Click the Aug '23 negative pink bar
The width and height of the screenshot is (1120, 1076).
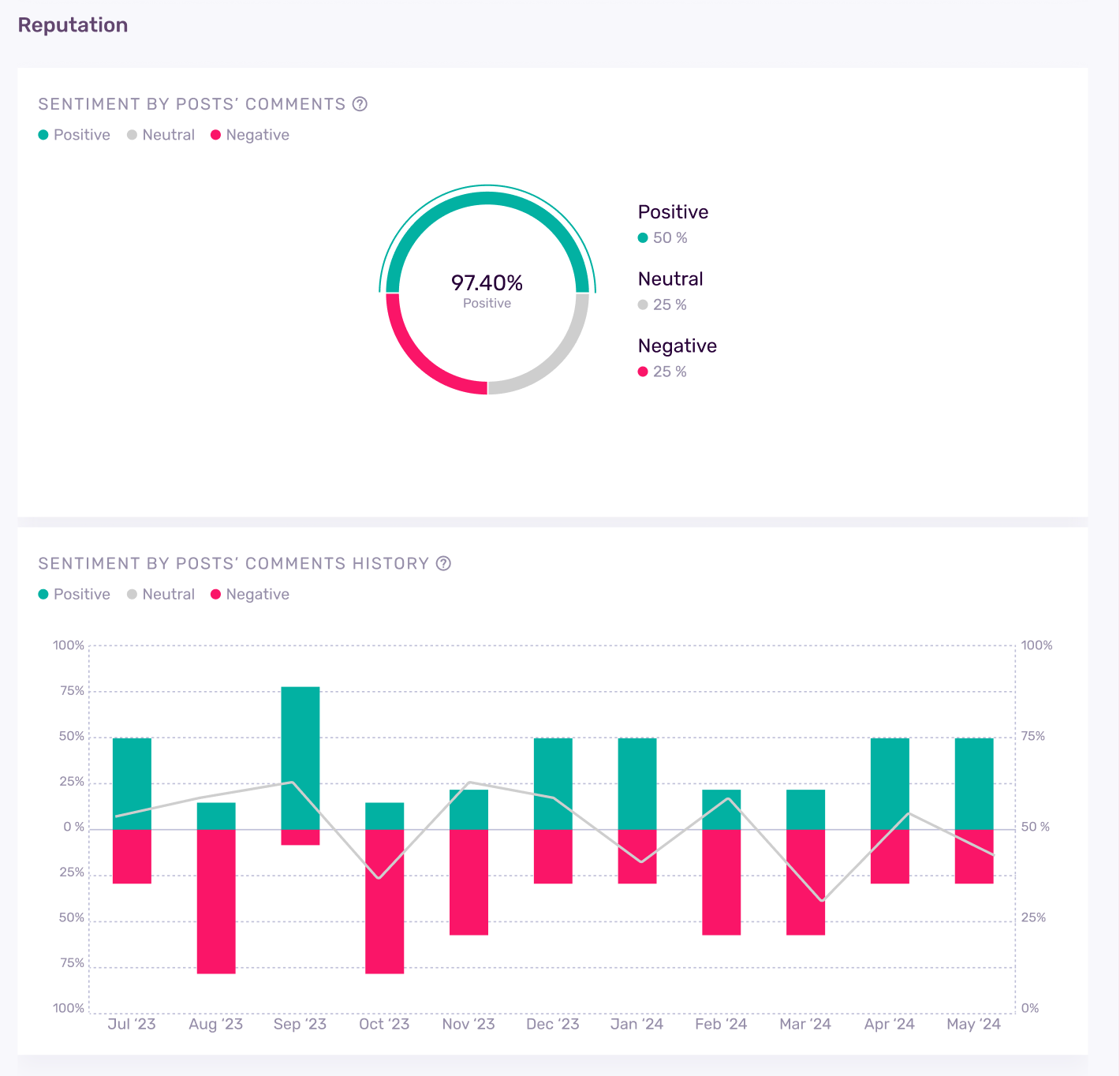pos(216,901)
